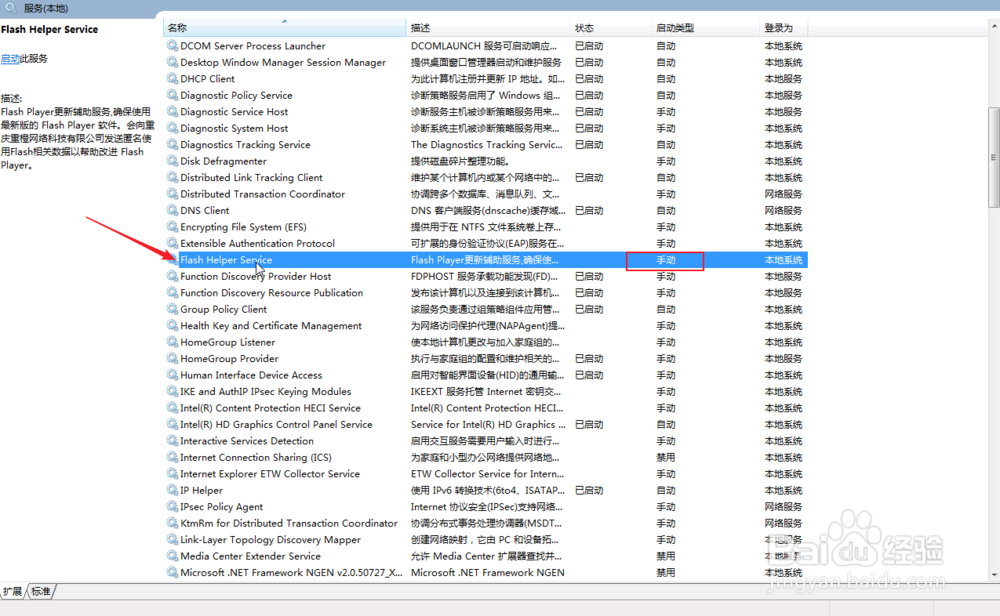
Task: Click the scrollbar up arrow
Action: coord(994,26)
